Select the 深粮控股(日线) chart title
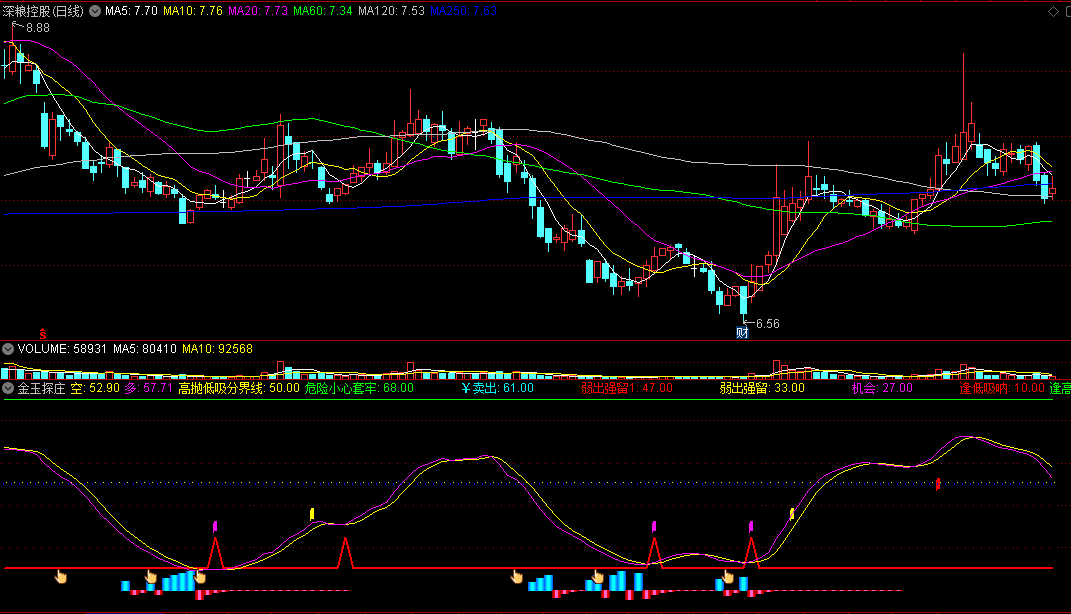 [43, 11]
